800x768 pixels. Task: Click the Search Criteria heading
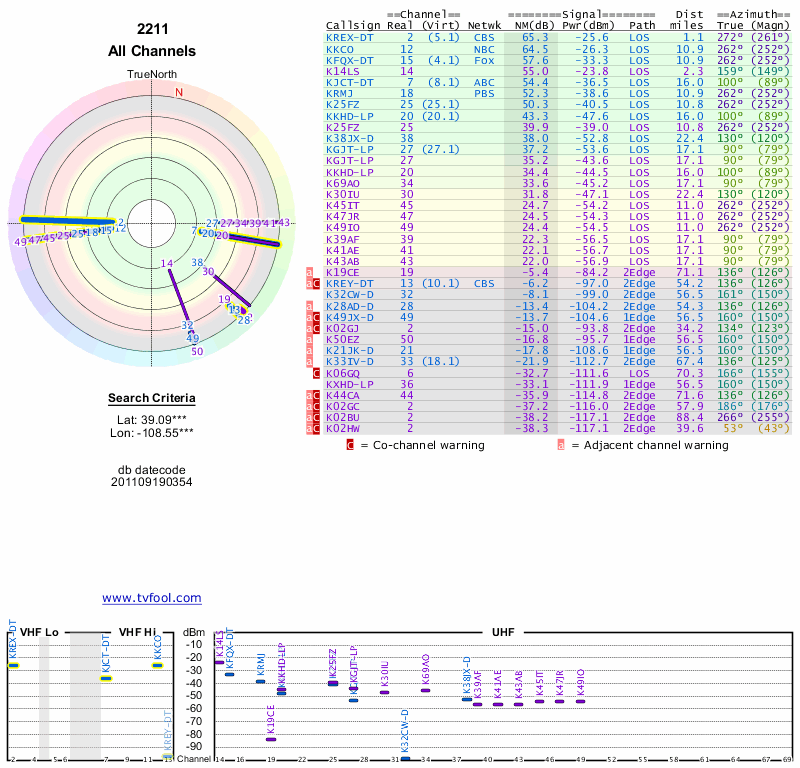point(151,399)
